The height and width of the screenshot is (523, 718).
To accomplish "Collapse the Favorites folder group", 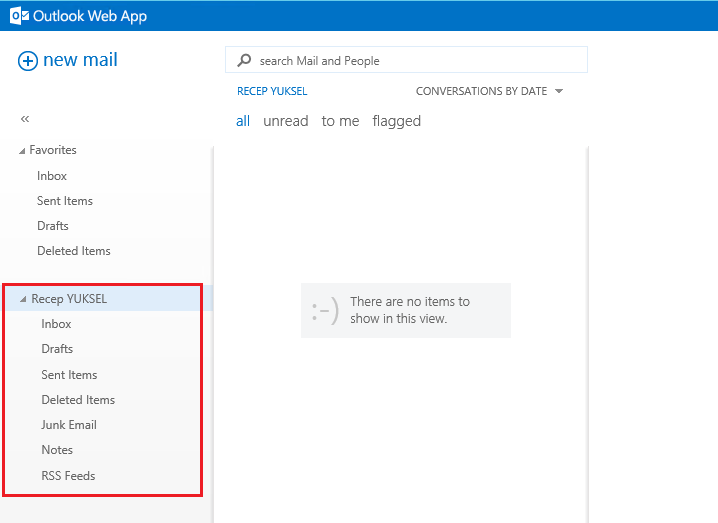I will [x=22, y=151].
